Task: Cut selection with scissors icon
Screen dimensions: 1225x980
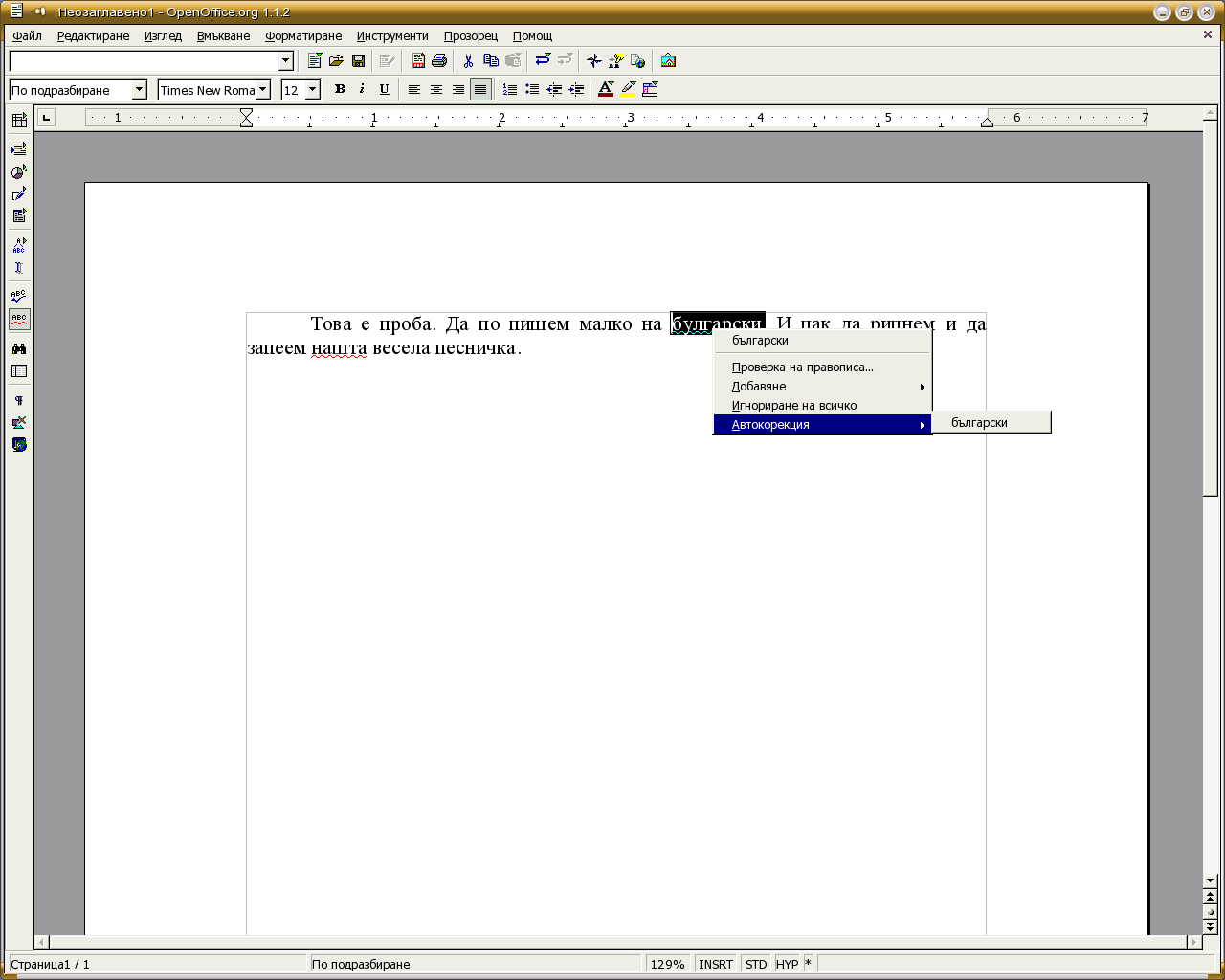Action: (468, 60)
